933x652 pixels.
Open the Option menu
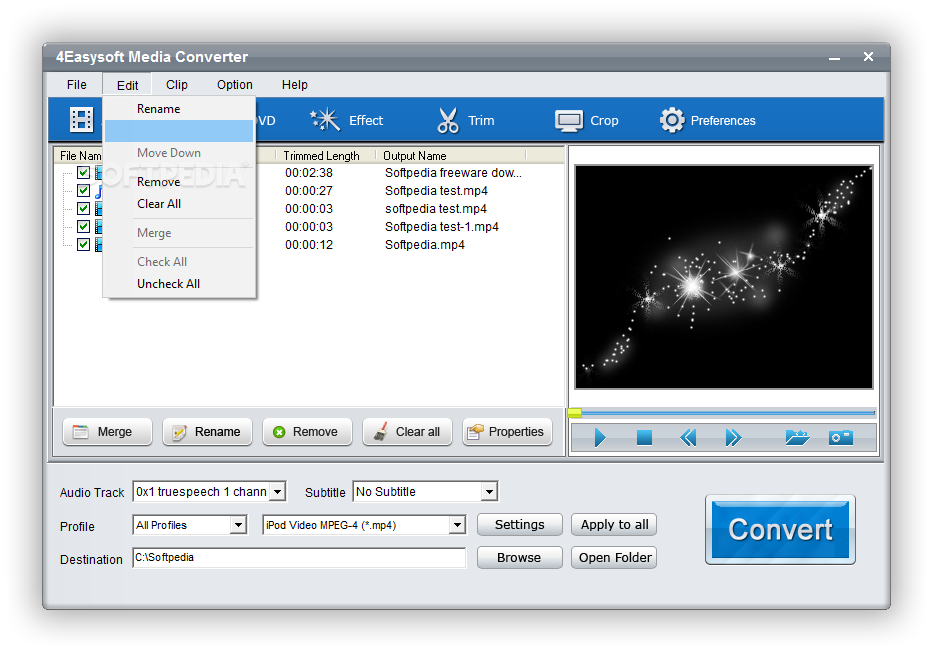coord(234,84)
